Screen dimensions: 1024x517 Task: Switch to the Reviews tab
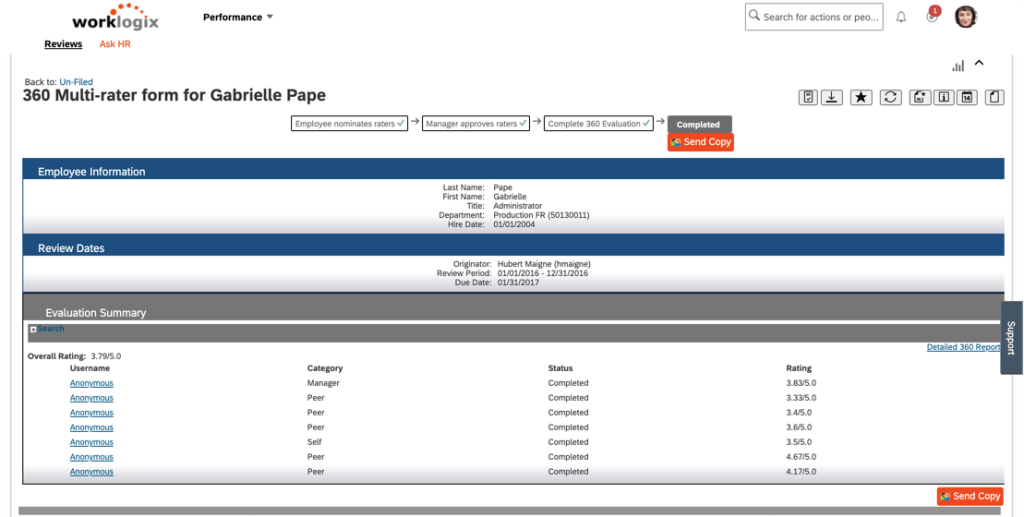pyautogui.click(x=63, y=44)
